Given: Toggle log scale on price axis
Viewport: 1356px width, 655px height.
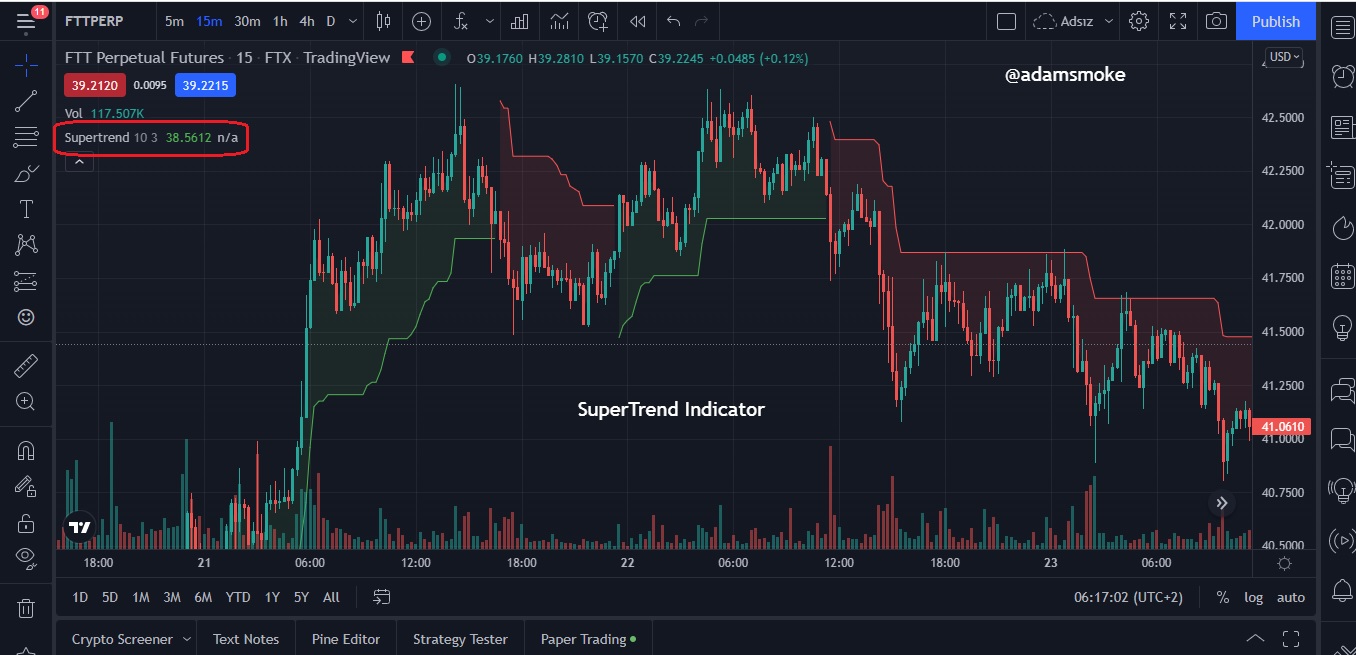Looking at the screenshot, I should (x=1253, y=597).
